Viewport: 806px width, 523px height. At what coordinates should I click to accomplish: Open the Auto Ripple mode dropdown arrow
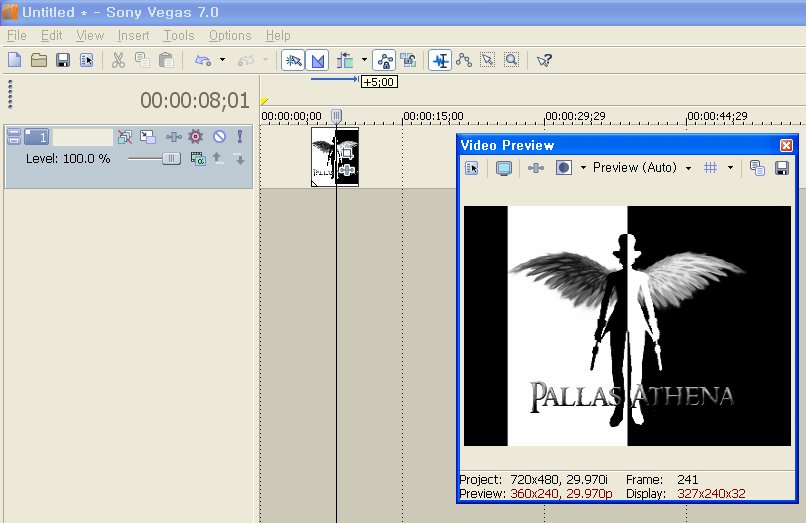[x=364, y=60]
